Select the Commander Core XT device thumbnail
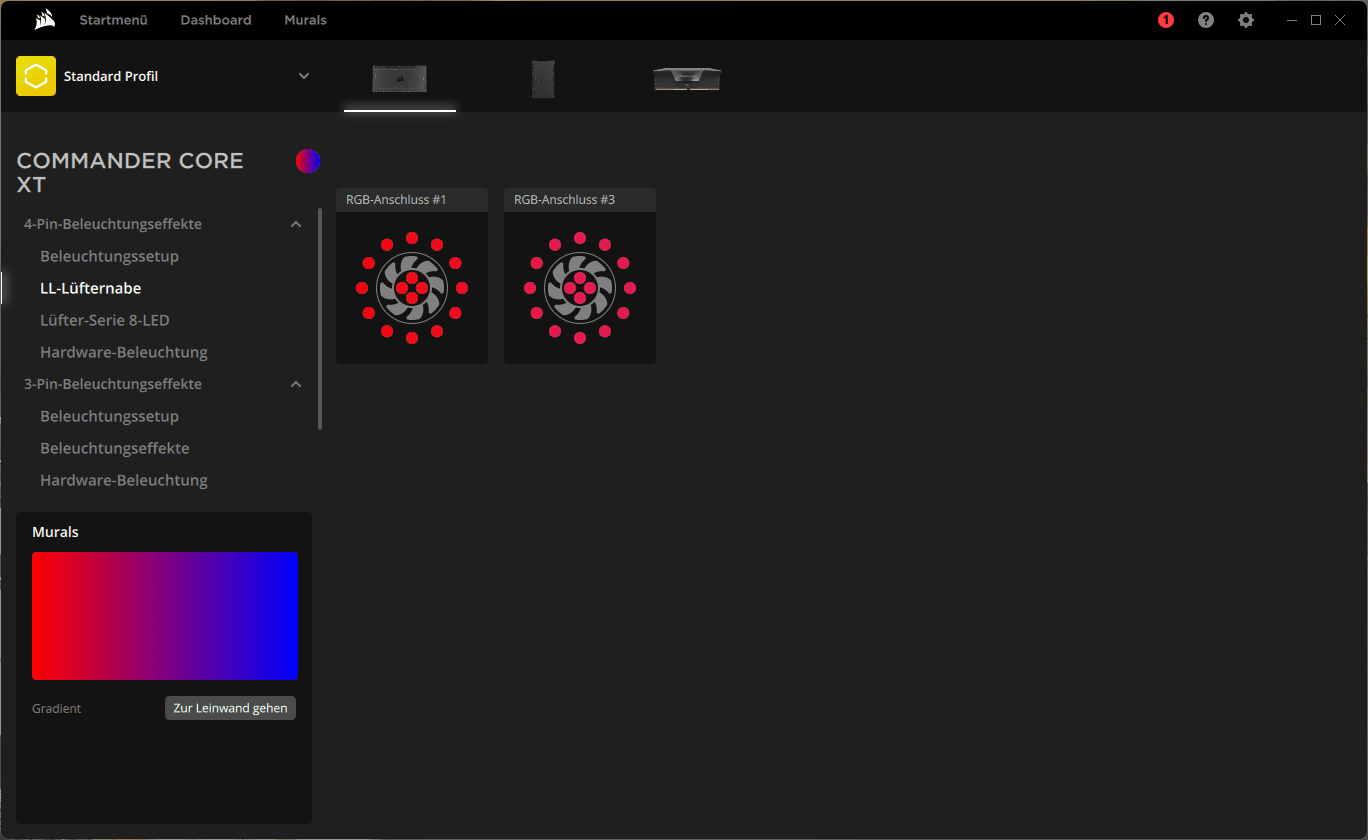This screenshot has width=1368, height=840. [400, 78]
